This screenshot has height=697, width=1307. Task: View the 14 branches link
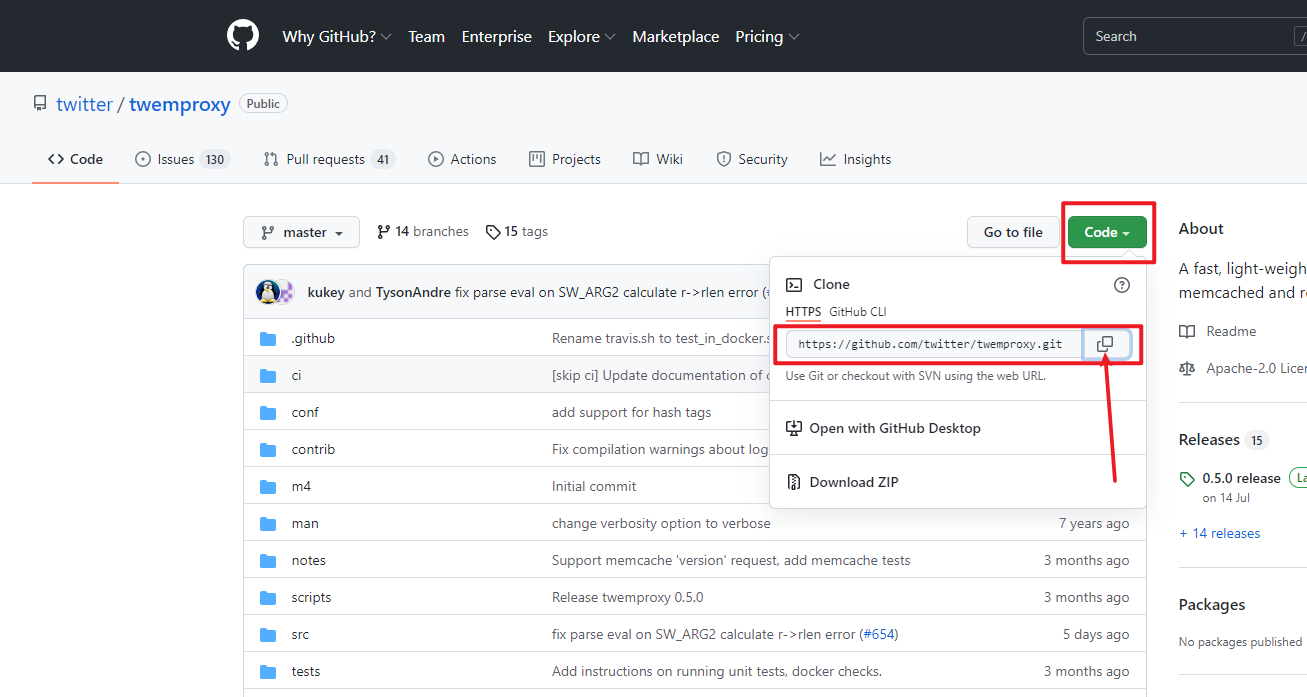tap(422, 231)
